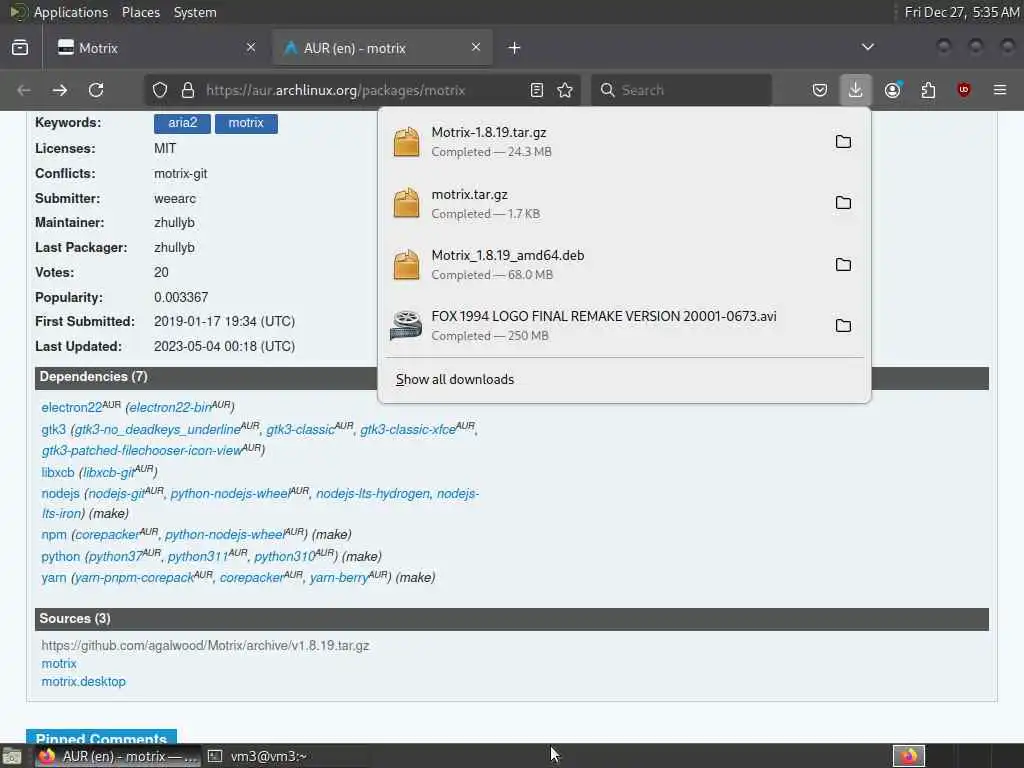Image resolution: width=1024 pixels, height=768 pixels.
Task: Close the AUR motrix tab
Action: pos(476,47)
